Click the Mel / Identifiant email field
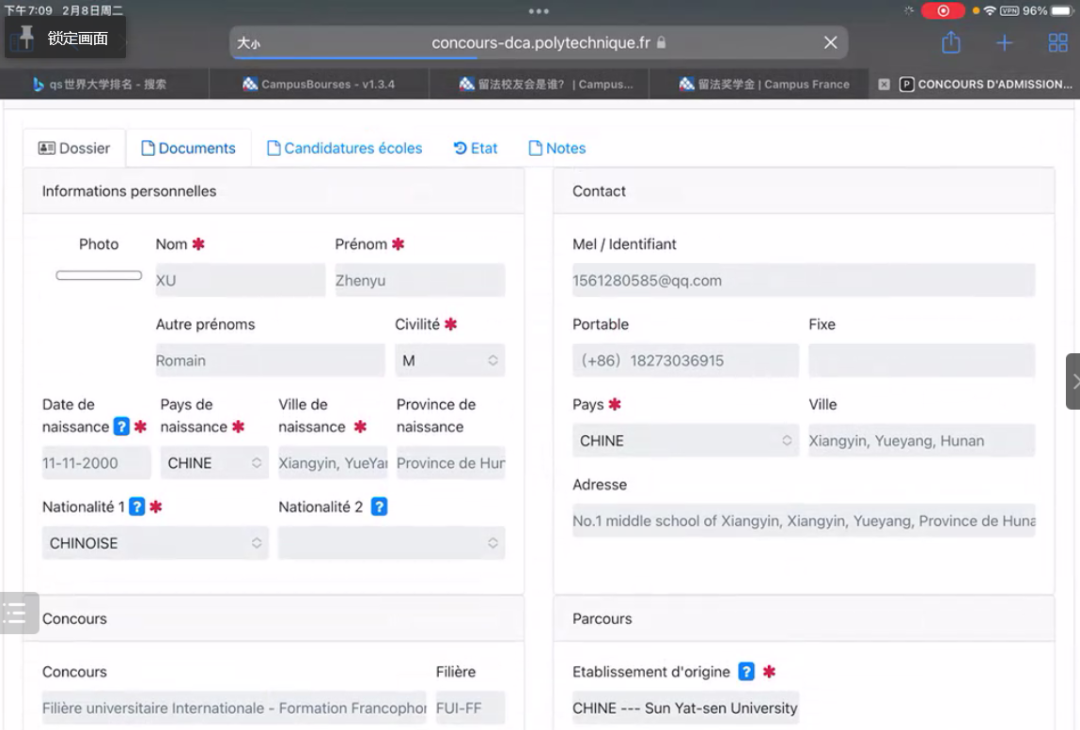The image size is (1080, 730). pyautogui.click(x=803, y=281)
